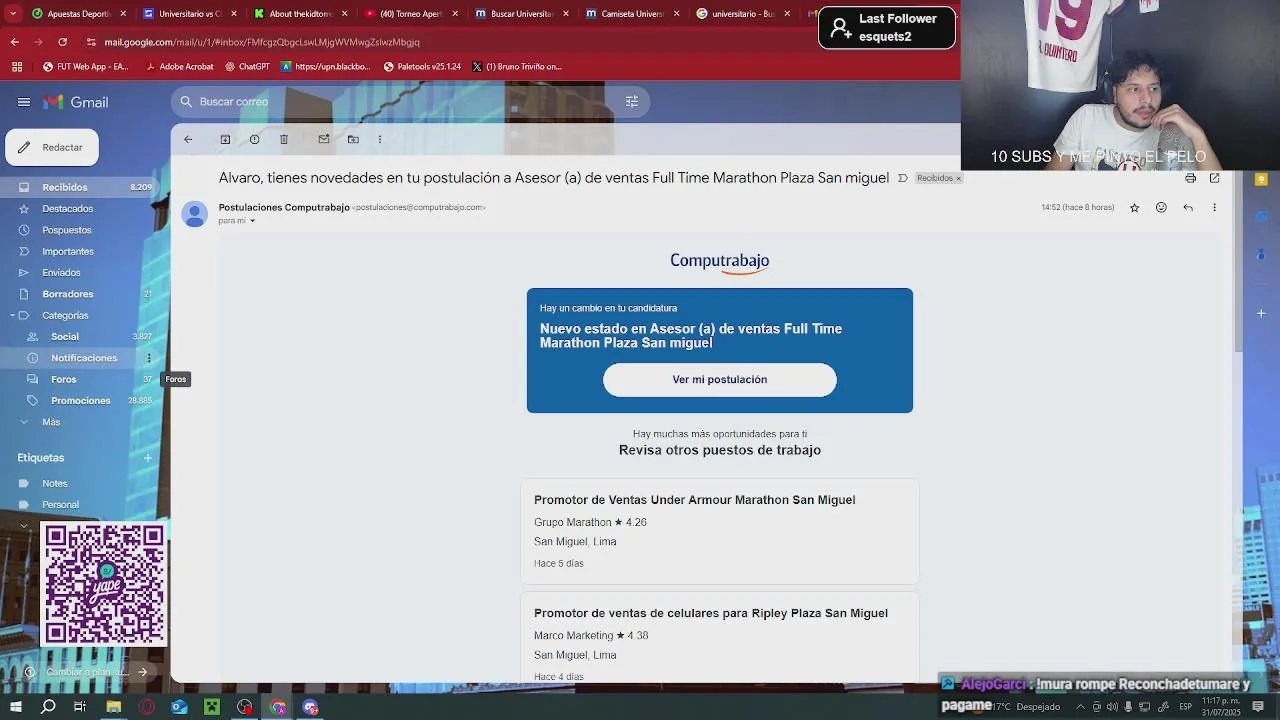Print the email conversation
Screen dimensions: 1280x720
[x=1190, y=178]
